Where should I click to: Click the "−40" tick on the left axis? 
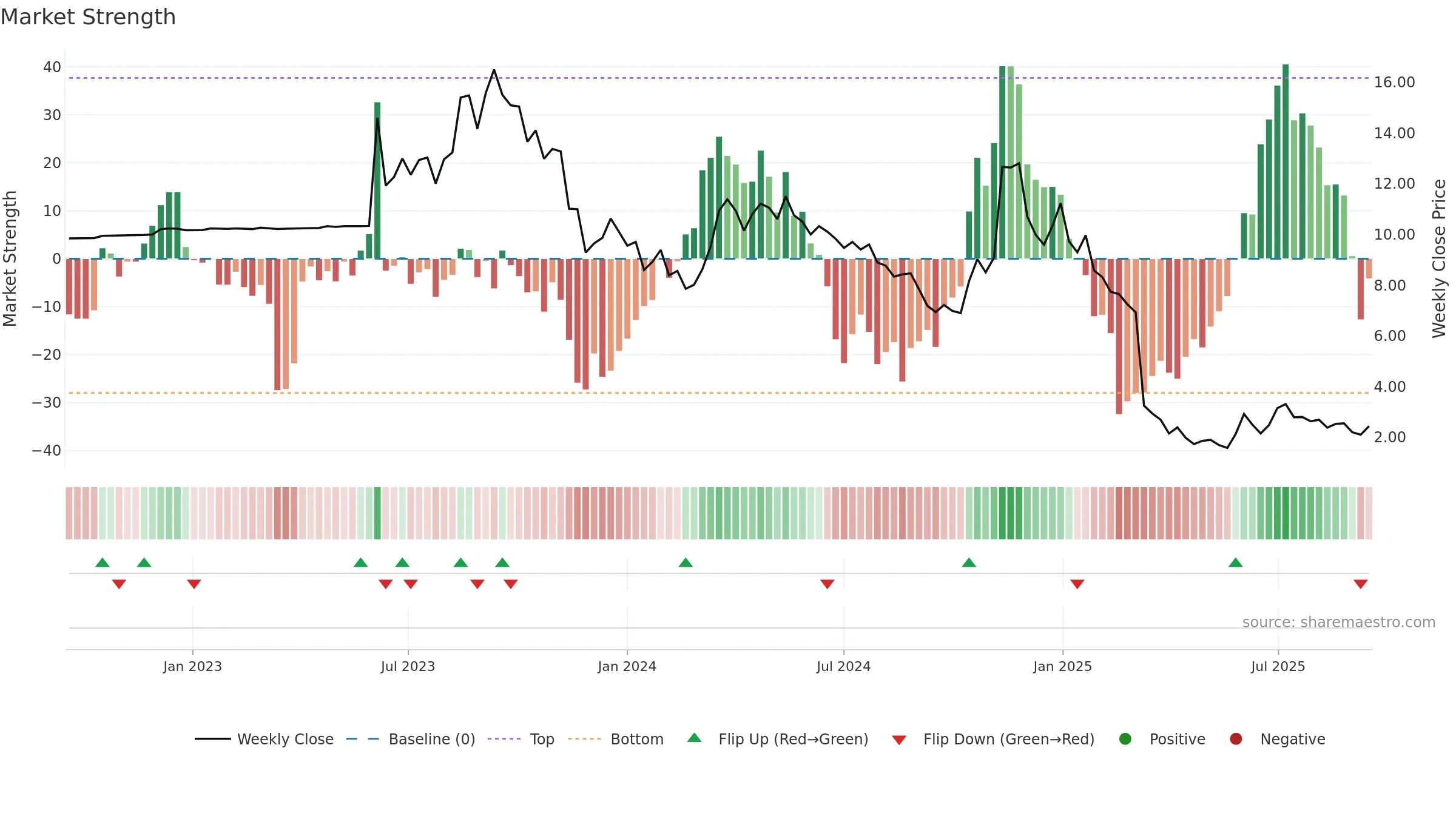[x=47, y=450]
